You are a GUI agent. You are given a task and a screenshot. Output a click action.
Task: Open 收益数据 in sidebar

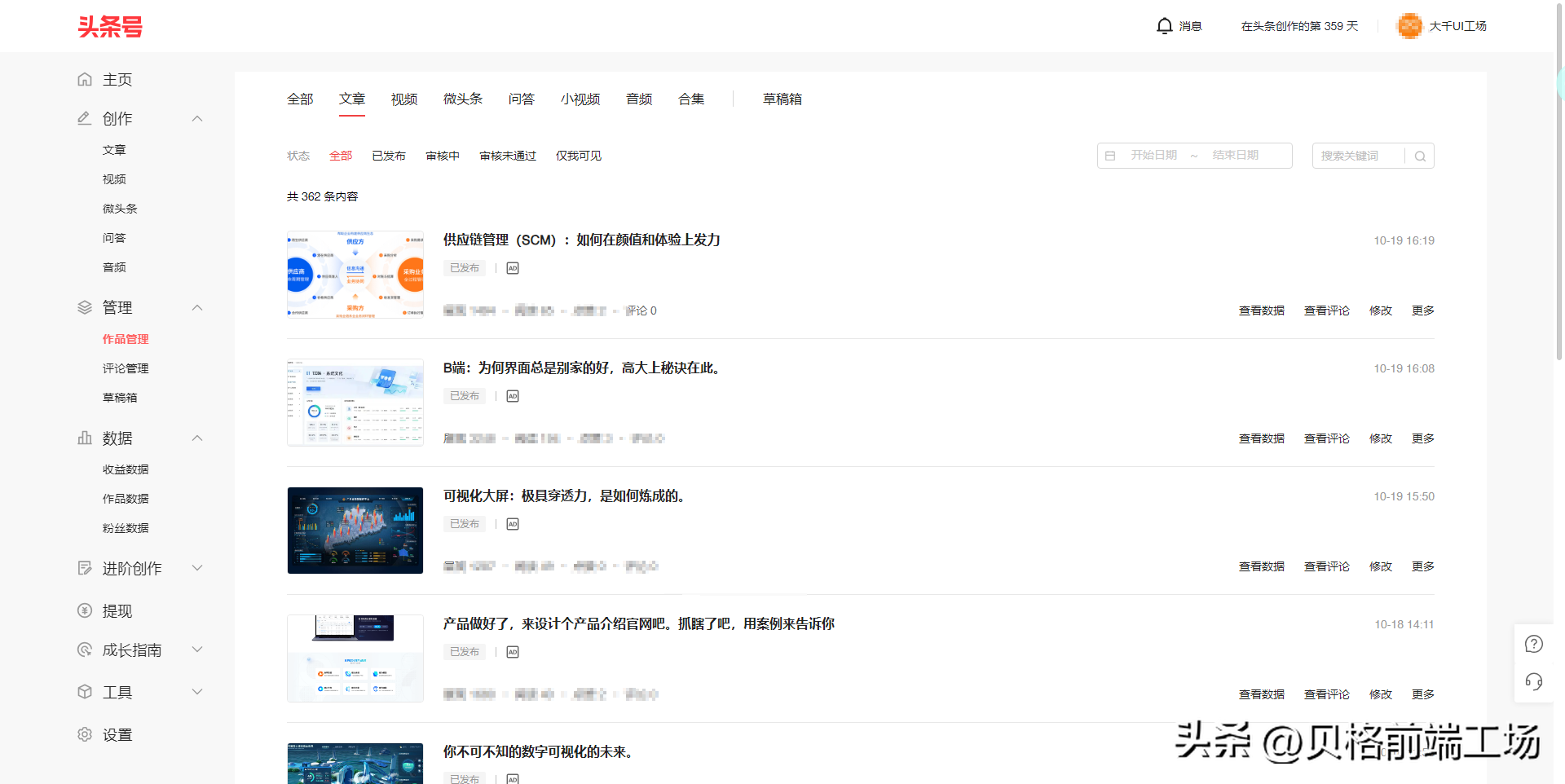click(126, 469)
